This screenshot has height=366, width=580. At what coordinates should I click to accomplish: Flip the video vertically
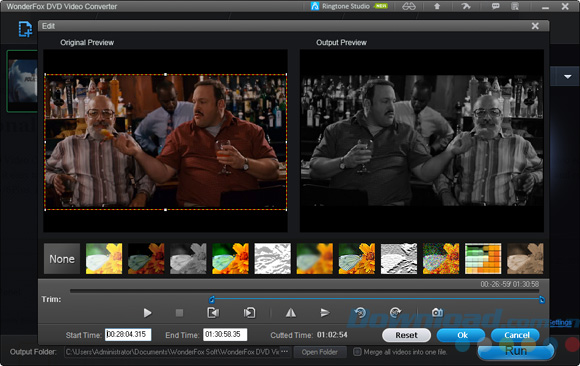coord(325,313)
